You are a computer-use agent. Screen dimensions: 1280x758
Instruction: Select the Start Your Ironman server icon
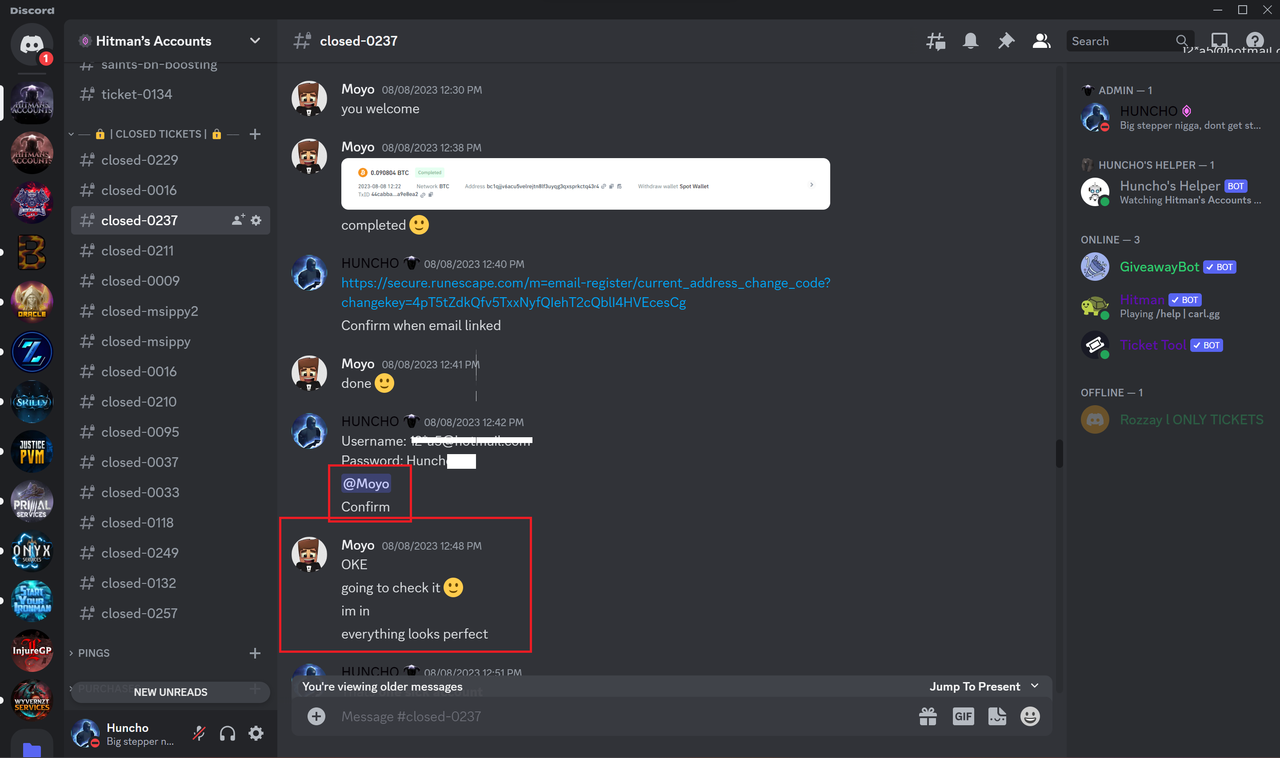coord(31,601)
